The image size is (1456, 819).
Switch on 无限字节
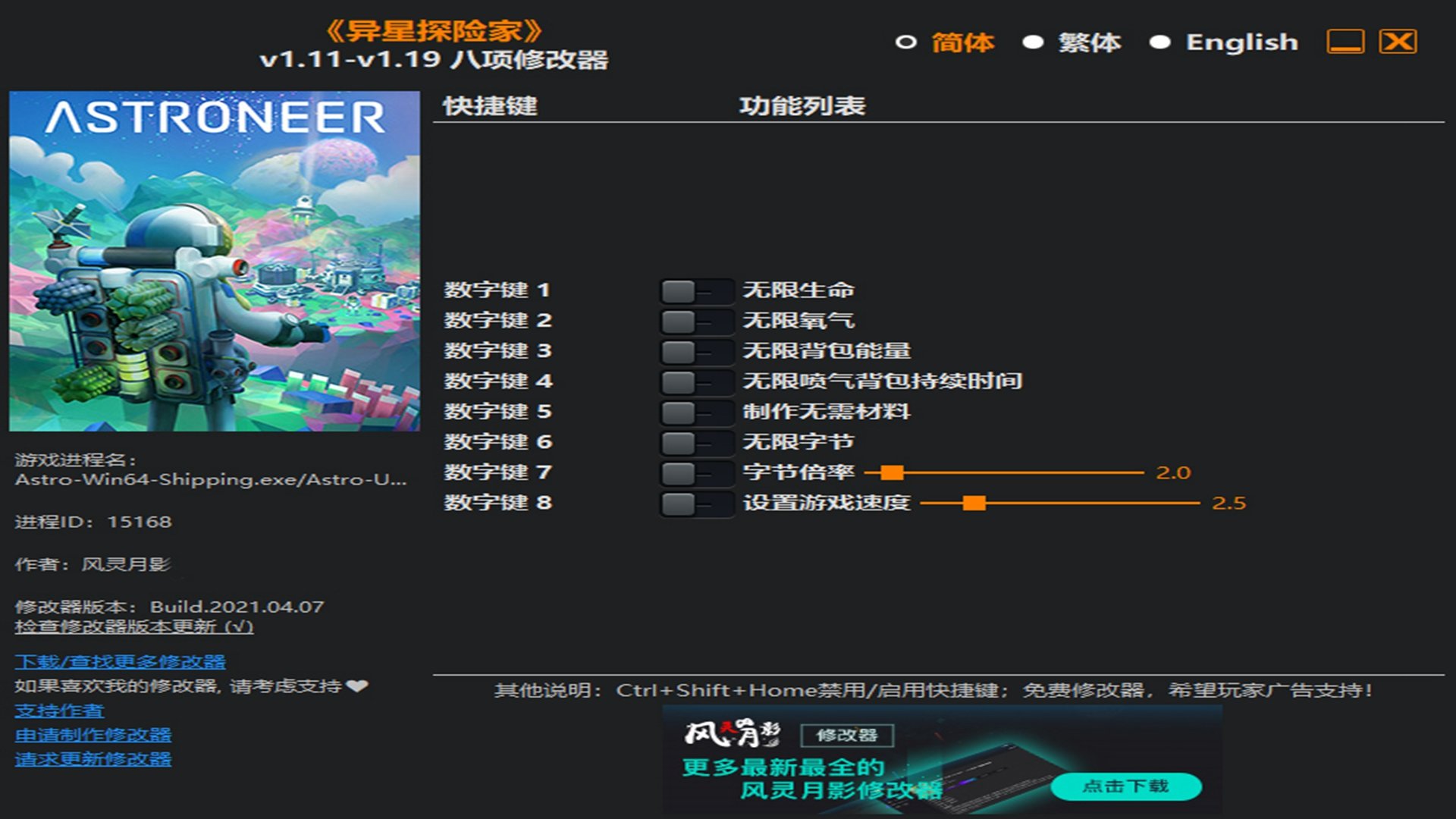pyautogui.click(x=695, y=442)
